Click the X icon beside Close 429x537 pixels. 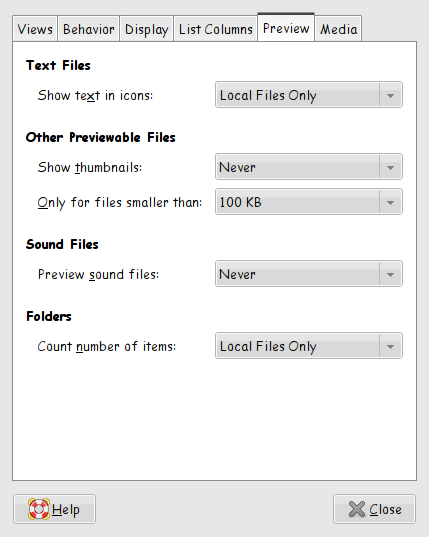pos(357,509)
